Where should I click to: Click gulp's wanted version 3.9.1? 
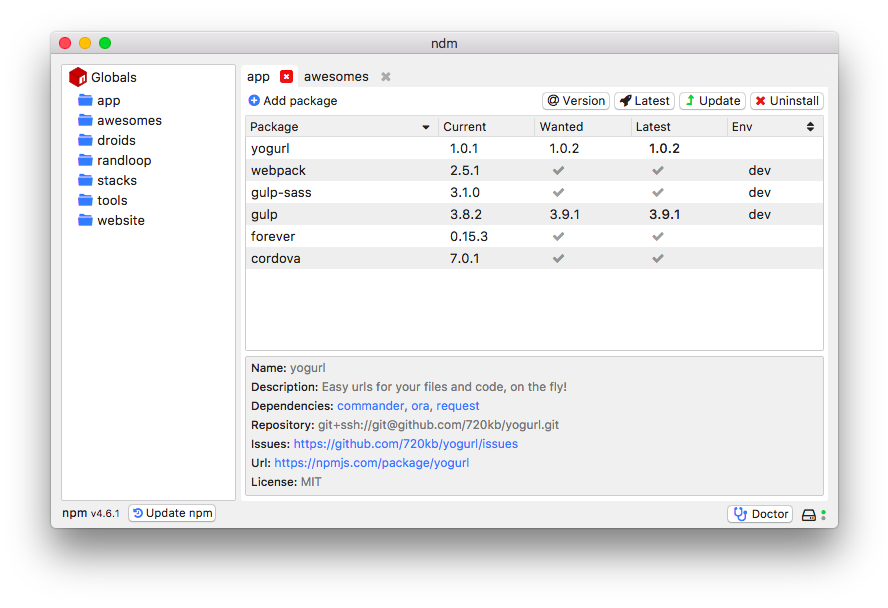tap(564, 215)
